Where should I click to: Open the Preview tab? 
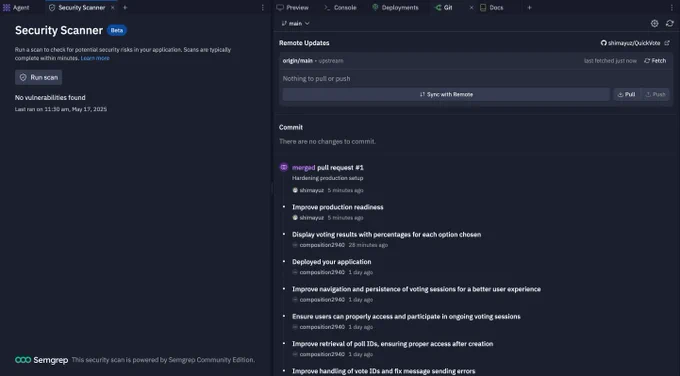pos(293,7)
